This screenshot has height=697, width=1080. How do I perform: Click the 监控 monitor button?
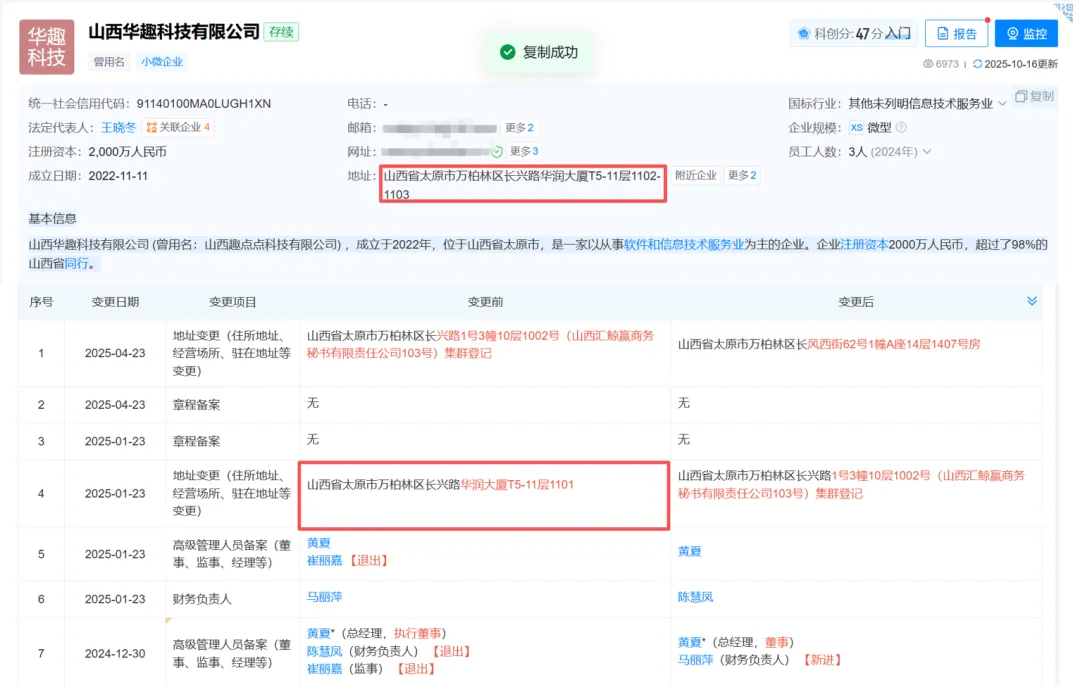click(1026, 33)
